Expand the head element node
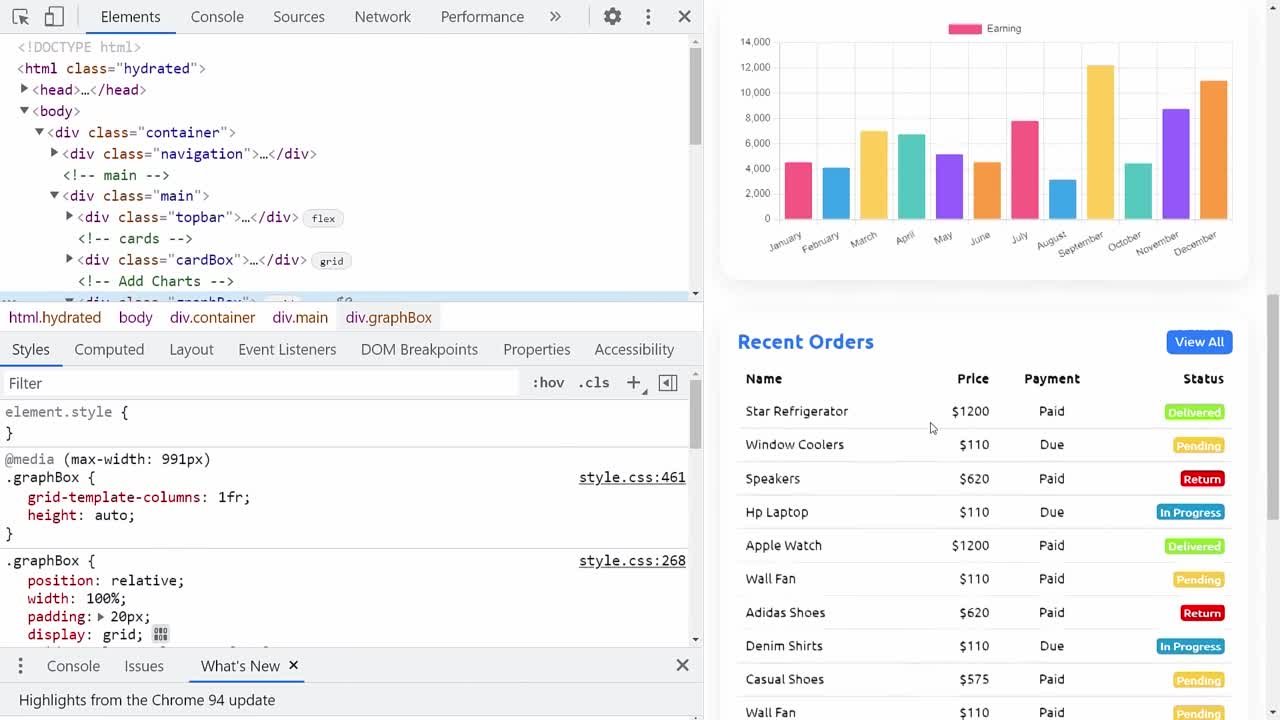Viewport: 1280px width, 720px height. pyautogui.click(x=25, y=89)
